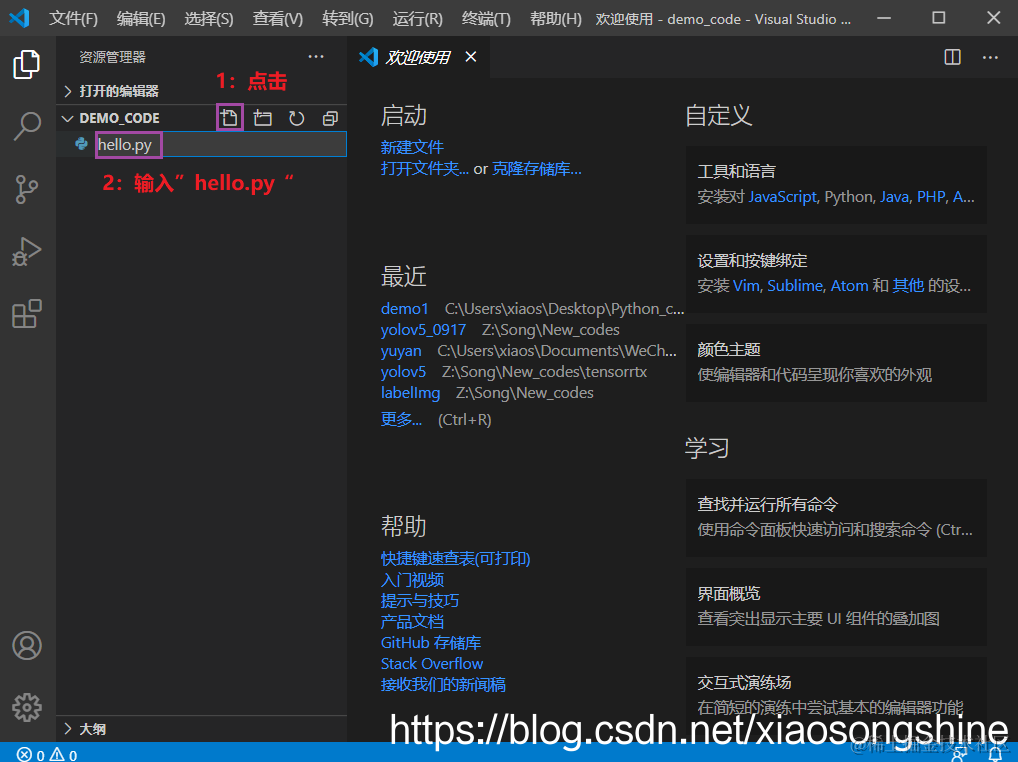Open the 入门视频 link
Image resolution: width=1018 pixels, height=762 pixels.
(412, 580)
